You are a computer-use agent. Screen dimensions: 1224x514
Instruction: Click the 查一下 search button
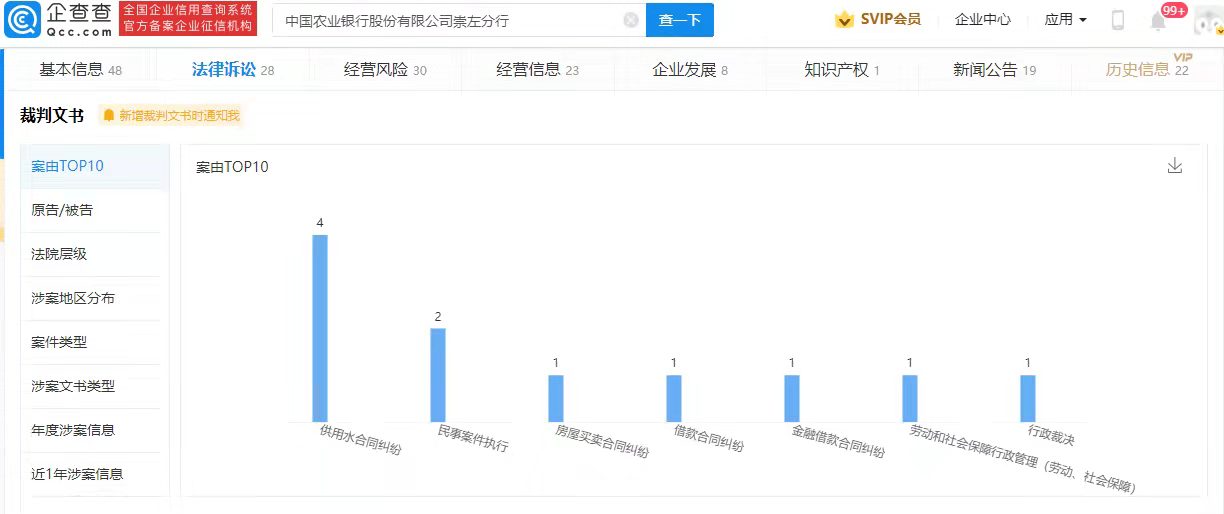click(x=680, y=20)
